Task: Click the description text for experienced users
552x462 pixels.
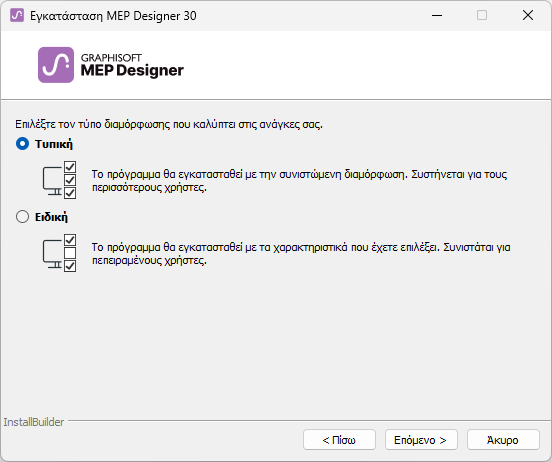Action: (x=301, y=254)
